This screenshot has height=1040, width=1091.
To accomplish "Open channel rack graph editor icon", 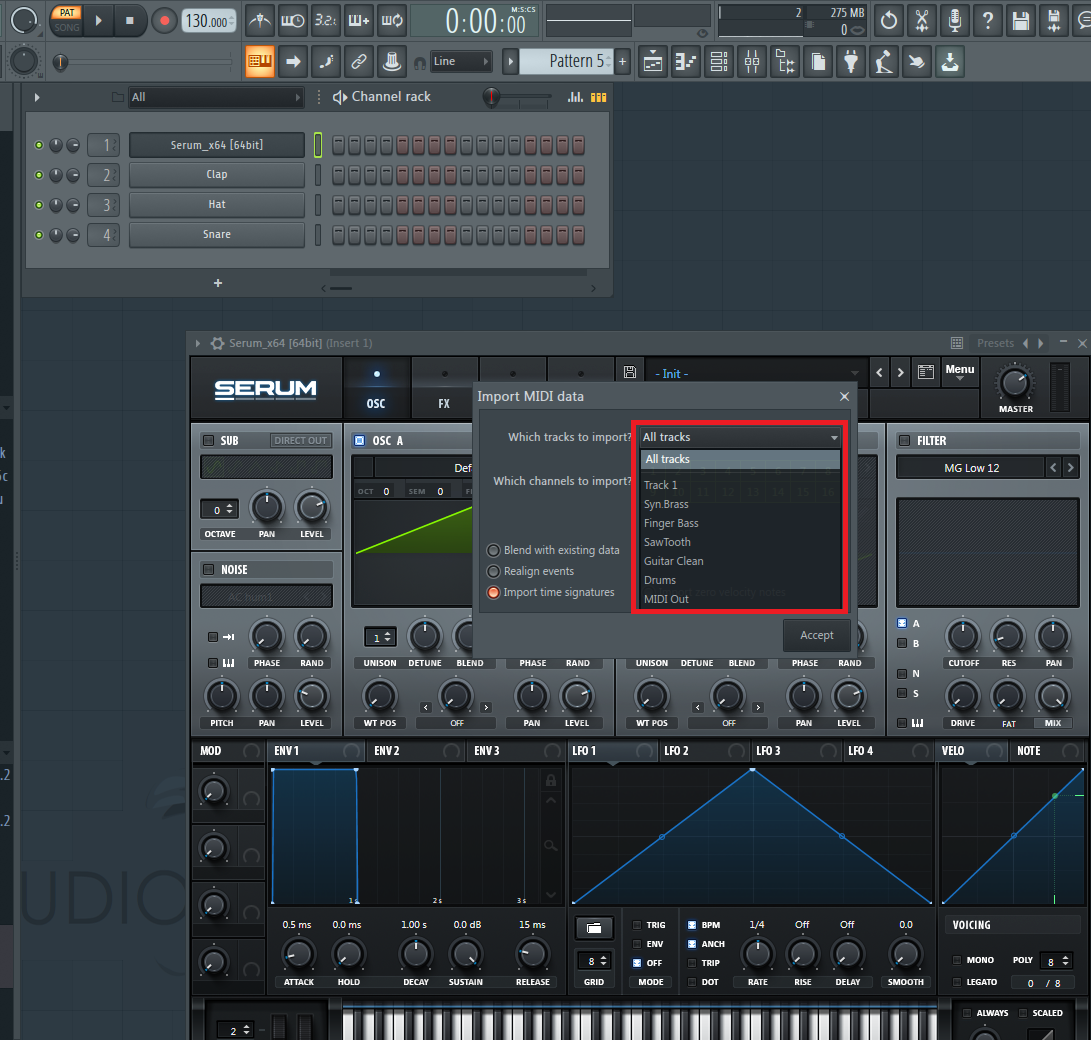I will [x=575, y=97].
